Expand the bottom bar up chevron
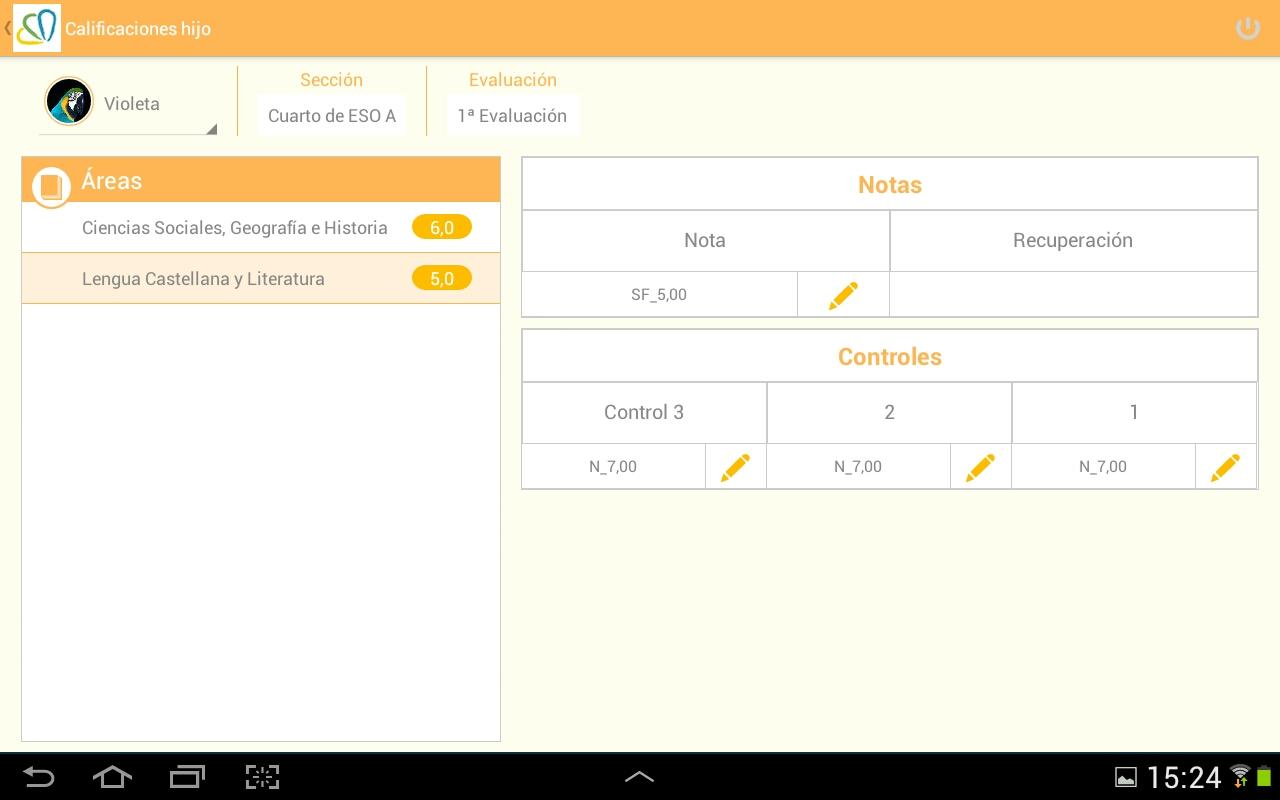The height and width of the screenshot is (800, 1280). pos(639,777)
